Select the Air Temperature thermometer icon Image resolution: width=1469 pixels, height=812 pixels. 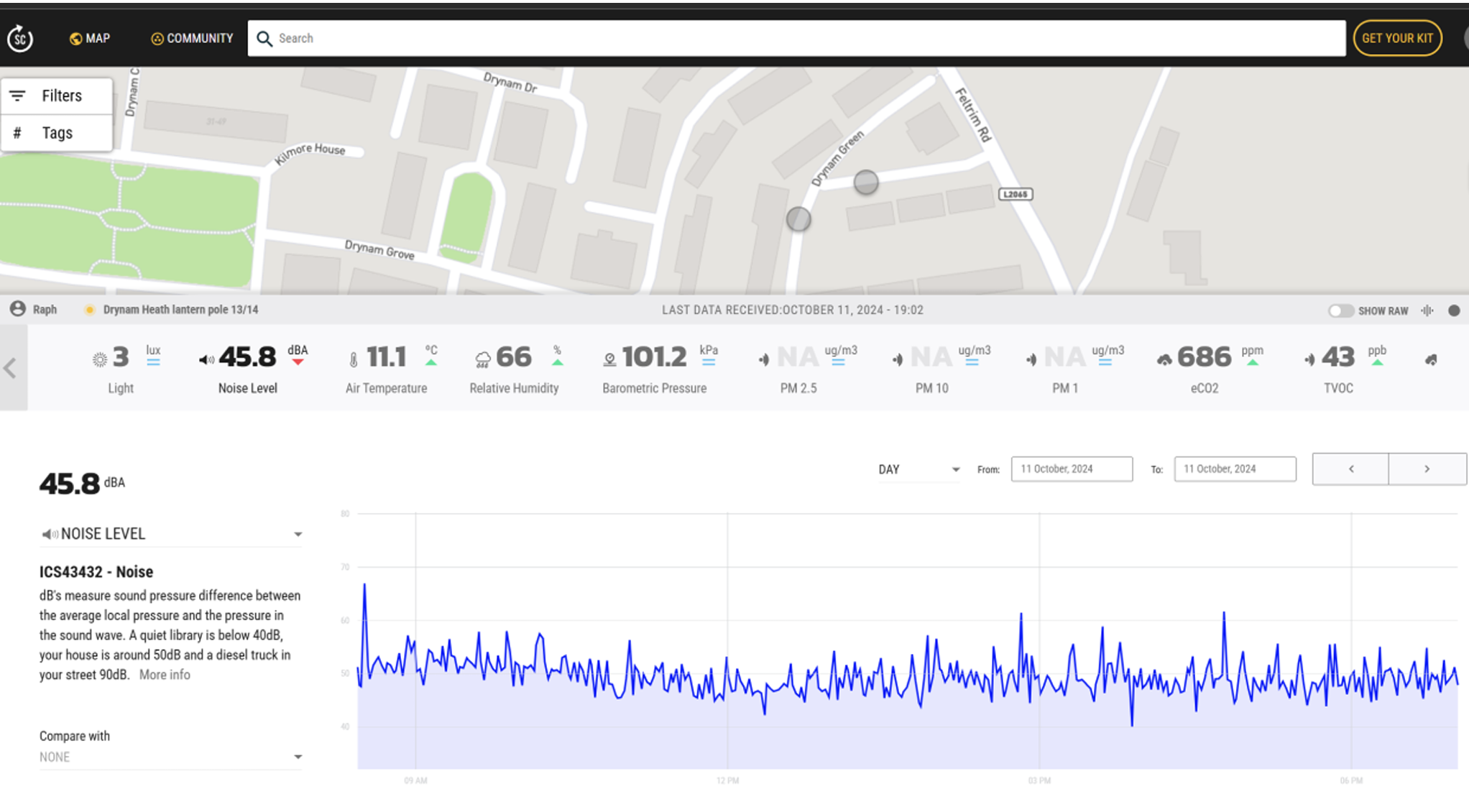[353, 359]
